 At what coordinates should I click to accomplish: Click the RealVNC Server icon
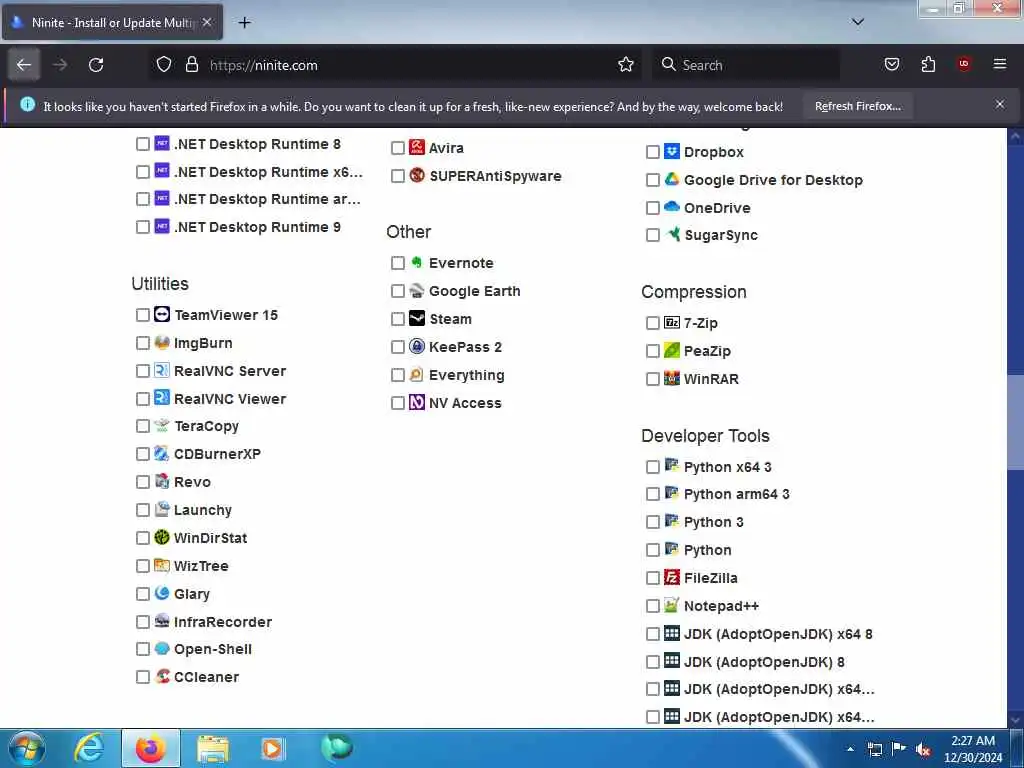162,370
